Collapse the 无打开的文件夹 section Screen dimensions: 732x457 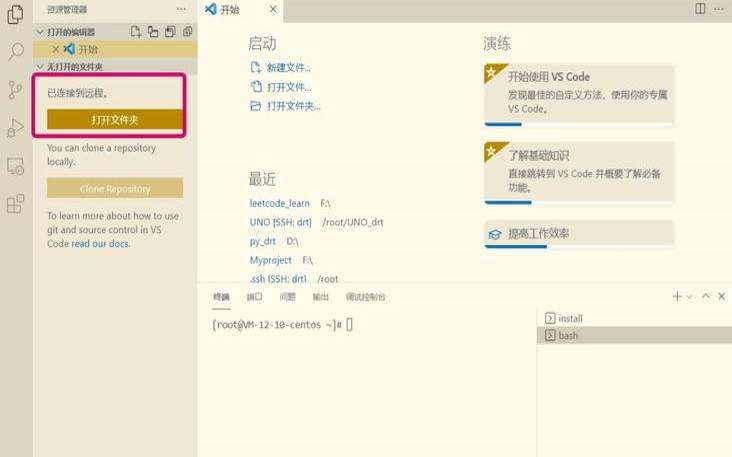tap(40, 67)
